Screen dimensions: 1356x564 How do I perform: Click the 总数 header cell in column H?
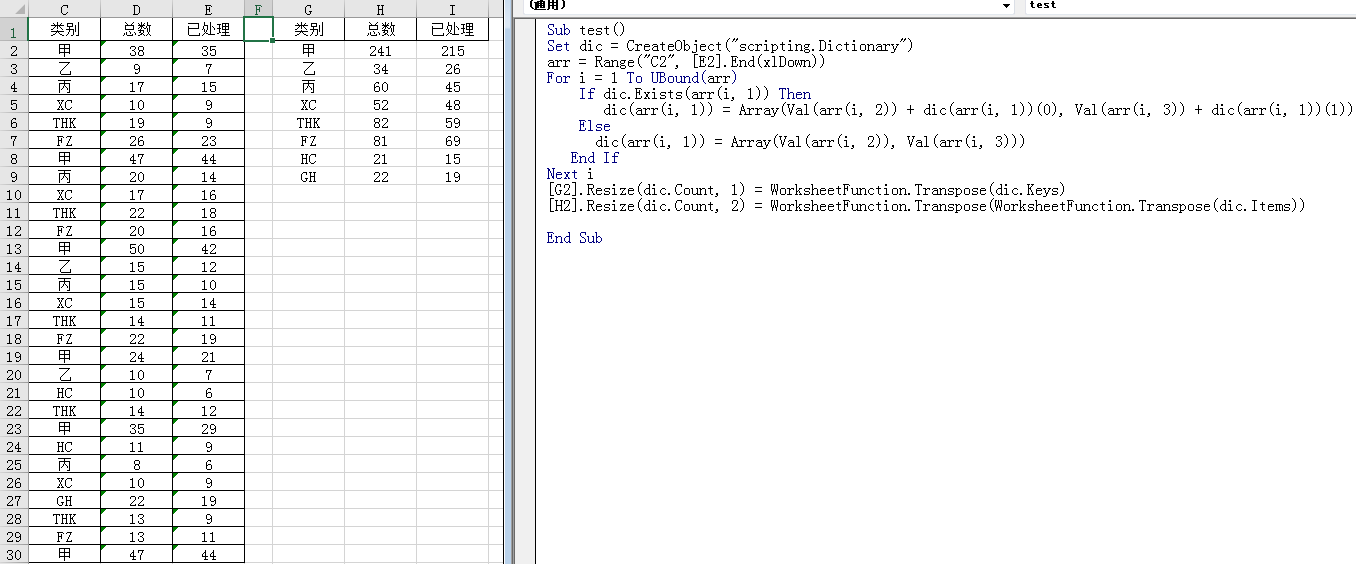381,30
